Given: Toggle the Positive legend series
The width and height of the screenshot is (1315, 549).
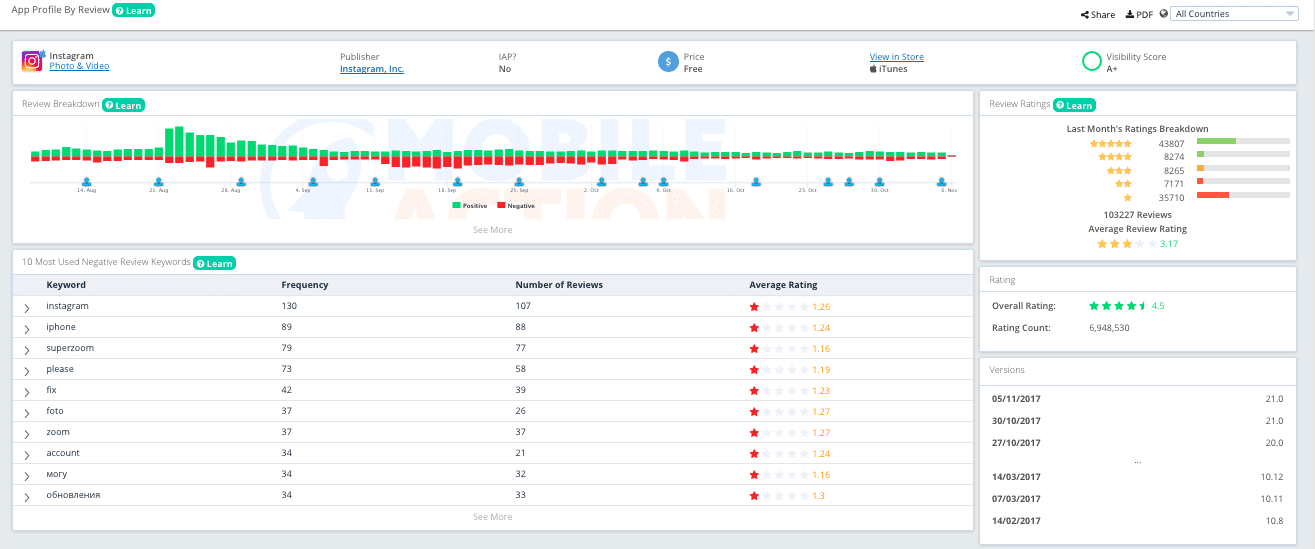Looking at the screenshot, I should point(470,205).
